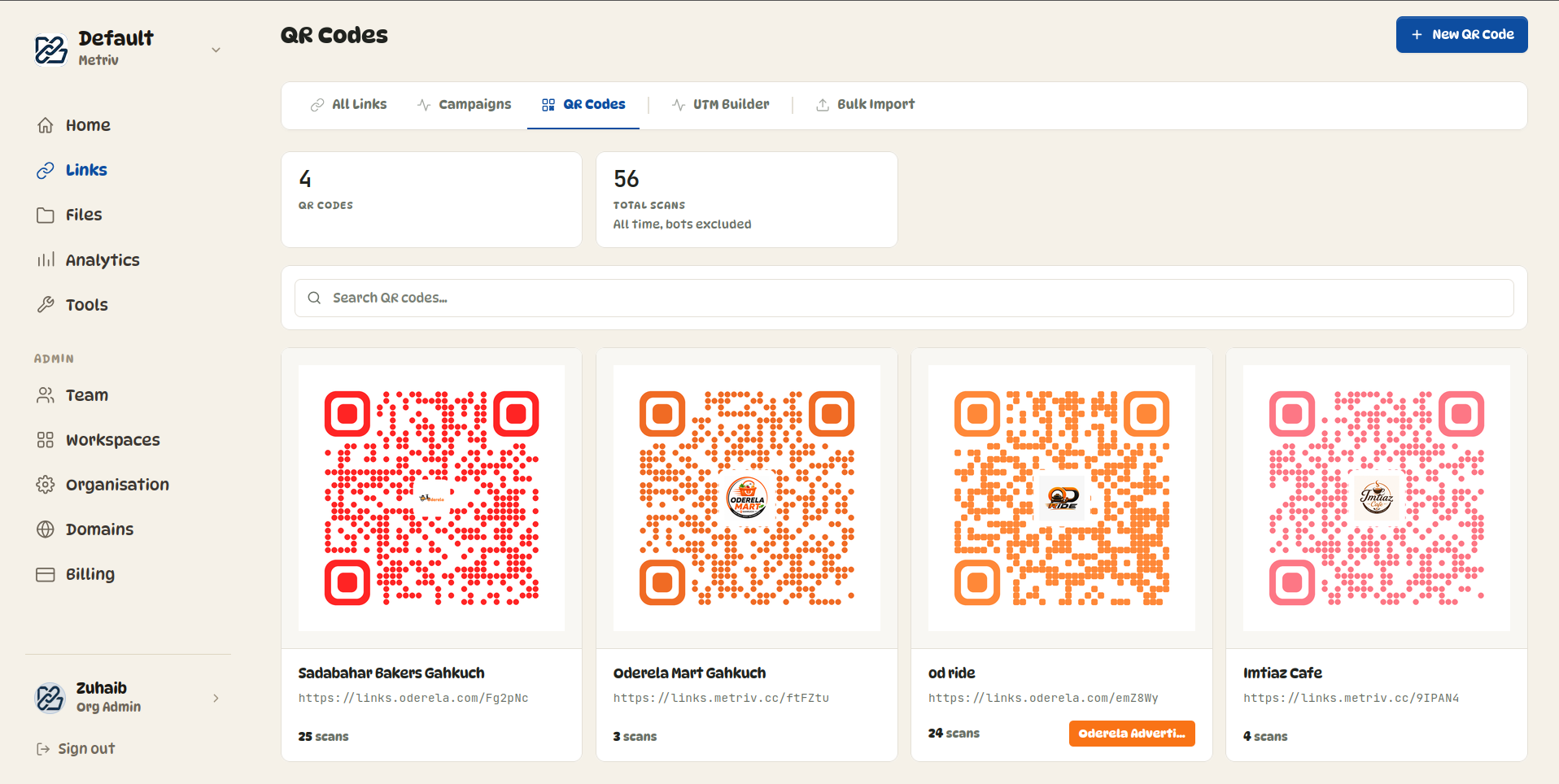
Task: Click the 25 scans count
Action: click(x=323, y=736)
